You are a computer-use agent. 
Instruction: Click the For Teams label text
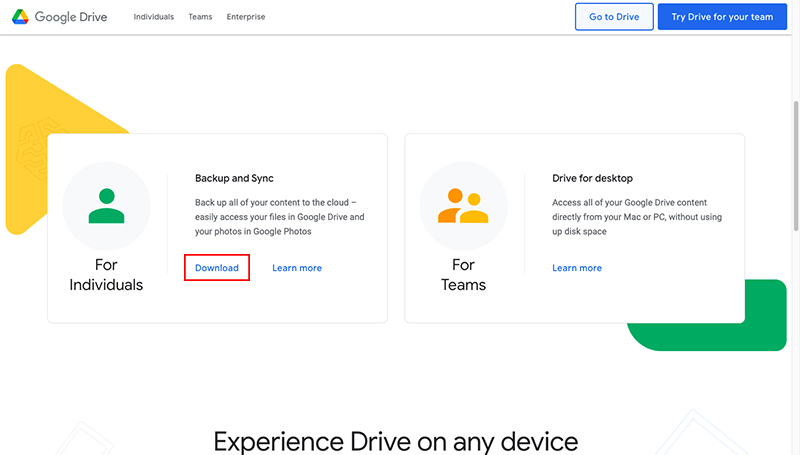464,275
